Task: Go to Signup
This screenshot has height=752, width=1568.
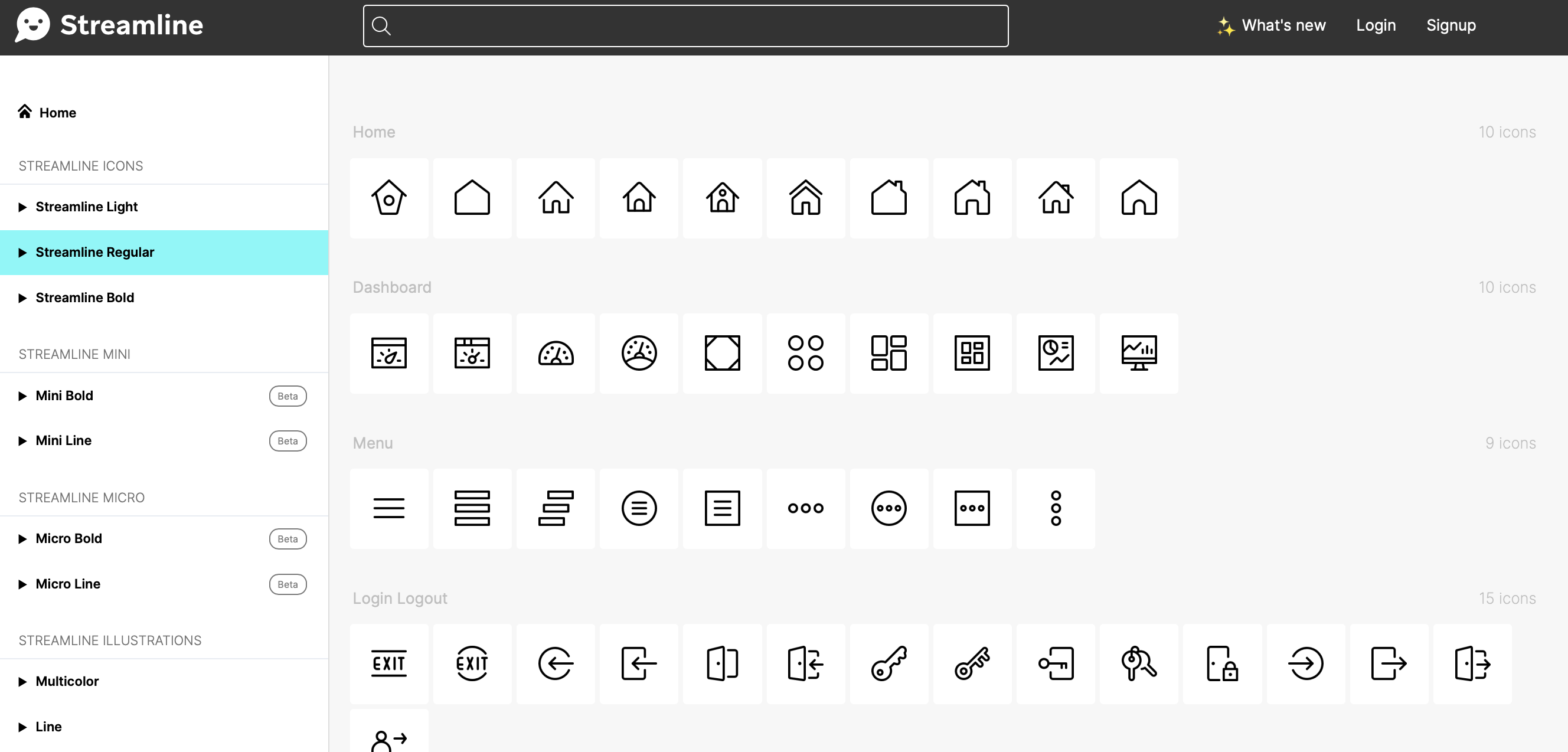Action: point(1451,25)
